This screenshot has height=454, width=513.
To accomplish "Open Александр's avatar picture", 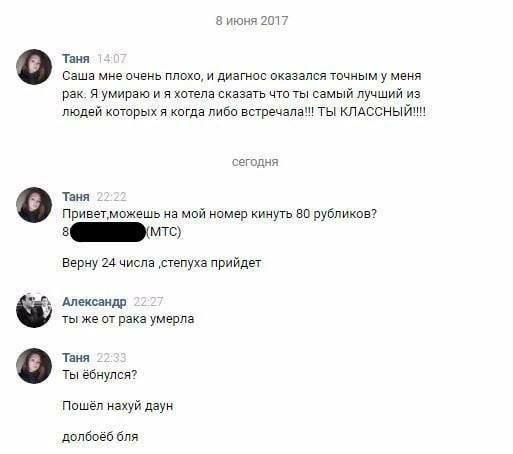I will click(34, 310).
